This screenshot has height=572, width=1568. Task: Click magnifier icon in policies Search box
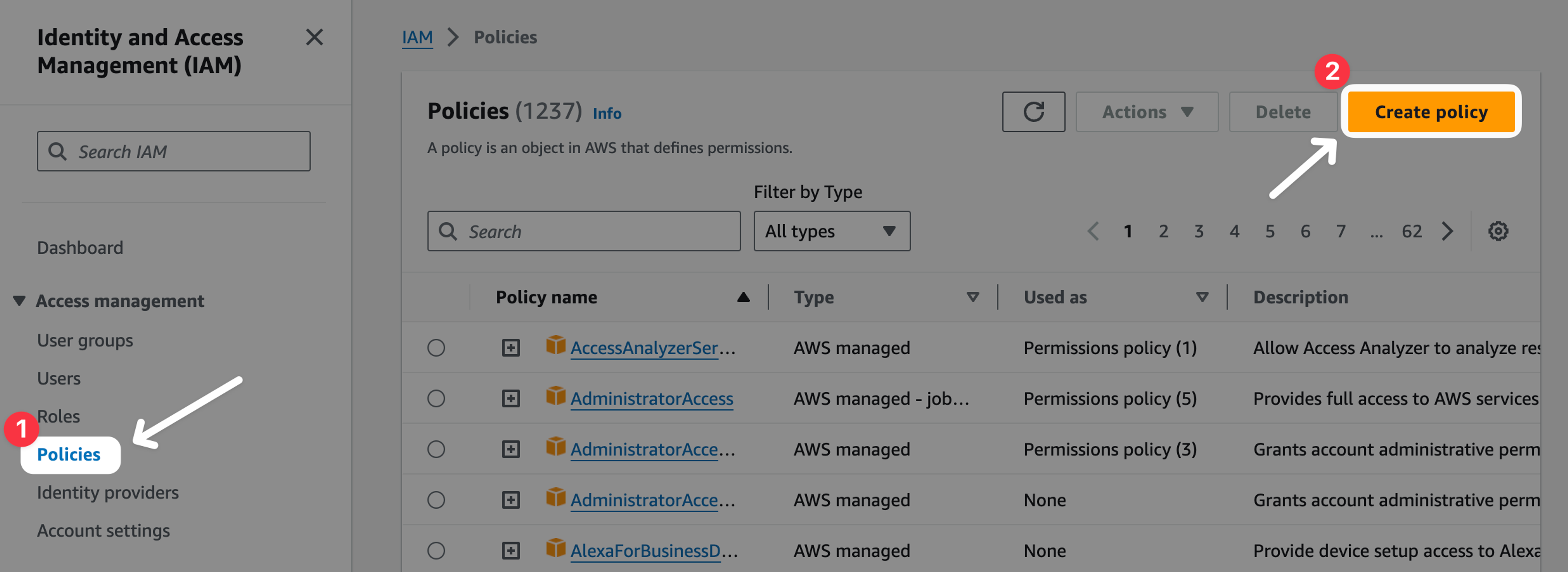pos(448,231)
